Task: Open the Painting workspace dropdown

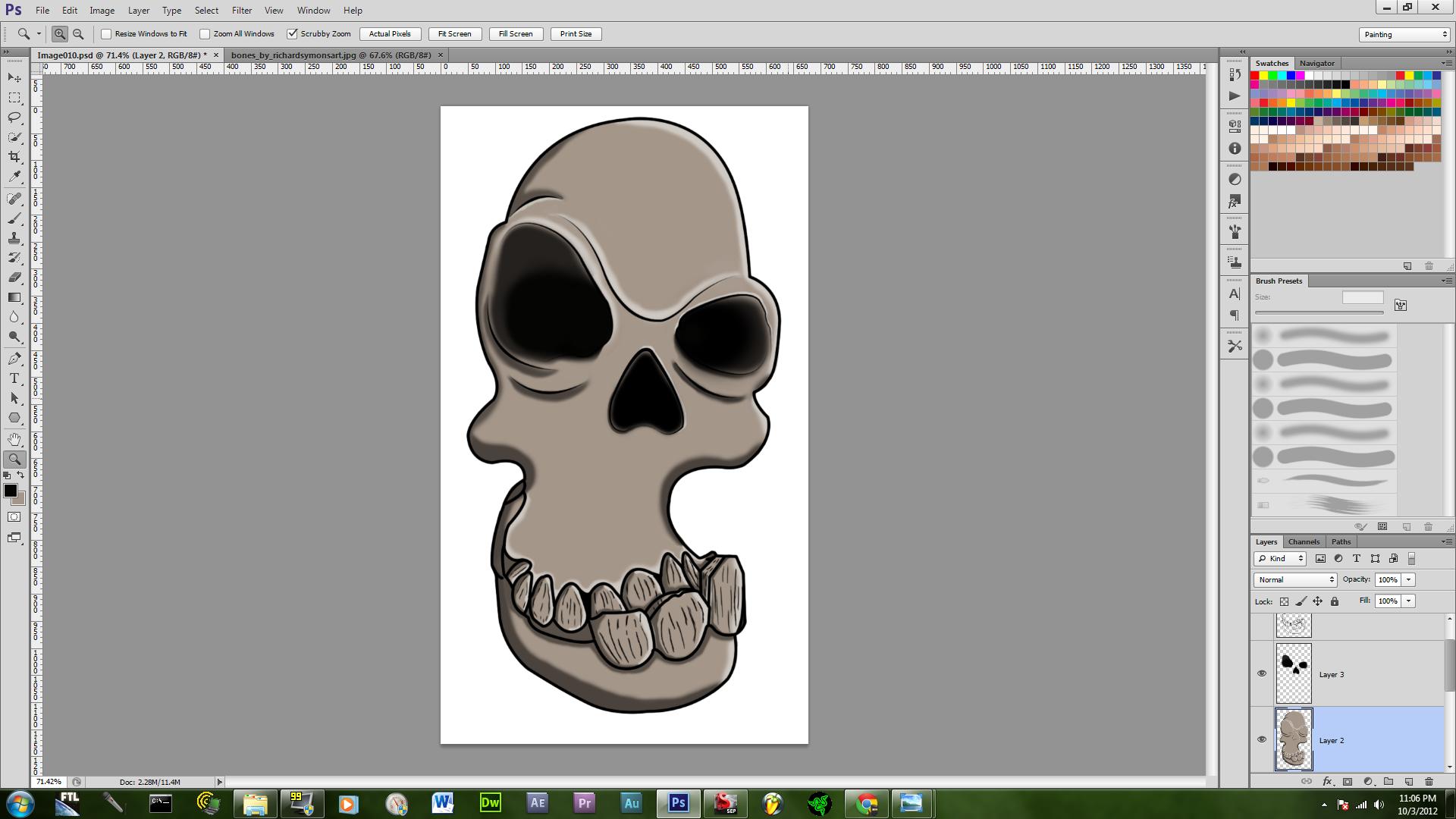Action: [1404, 35]
